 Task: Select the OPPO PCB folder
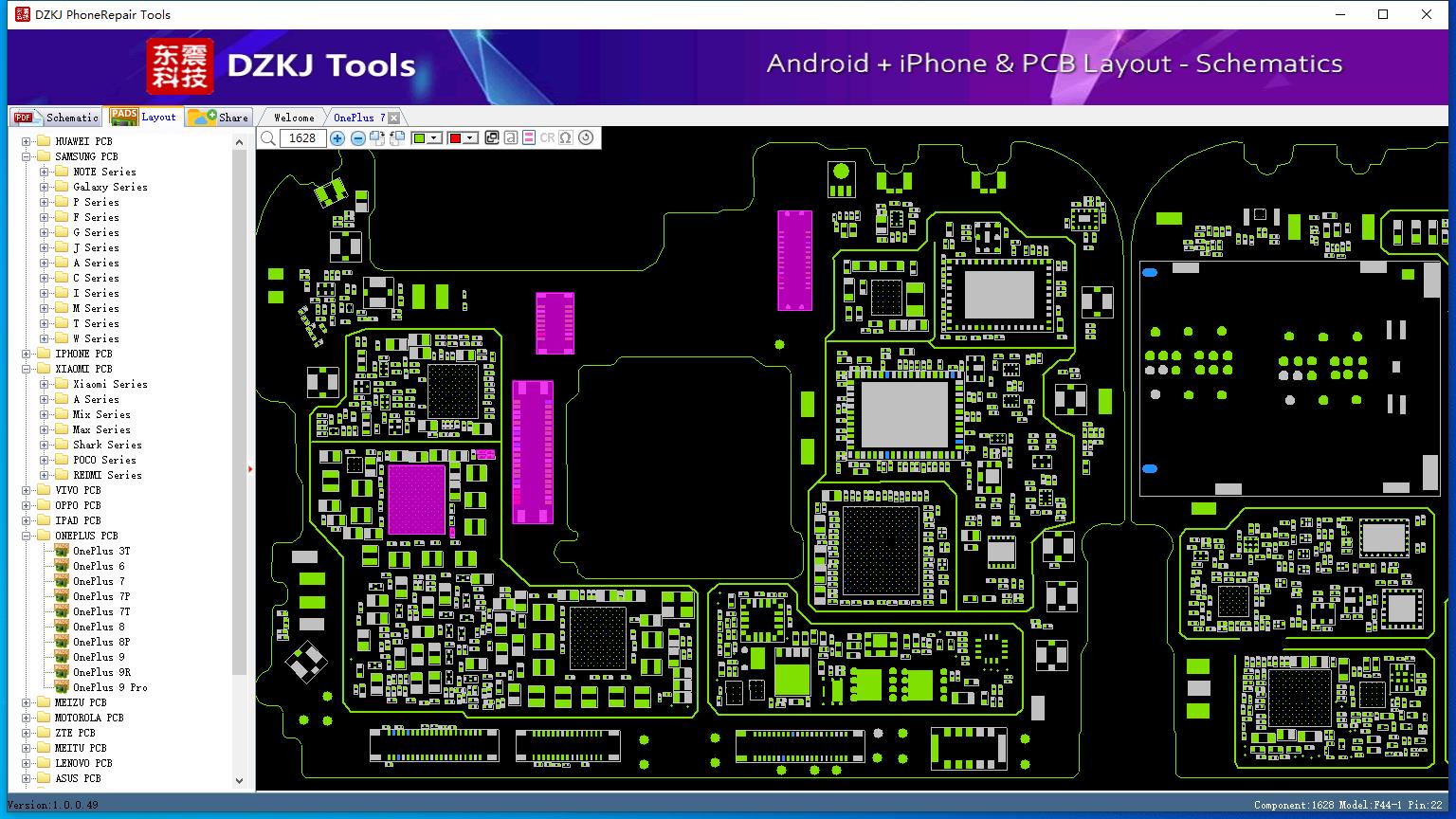(78, 506)
